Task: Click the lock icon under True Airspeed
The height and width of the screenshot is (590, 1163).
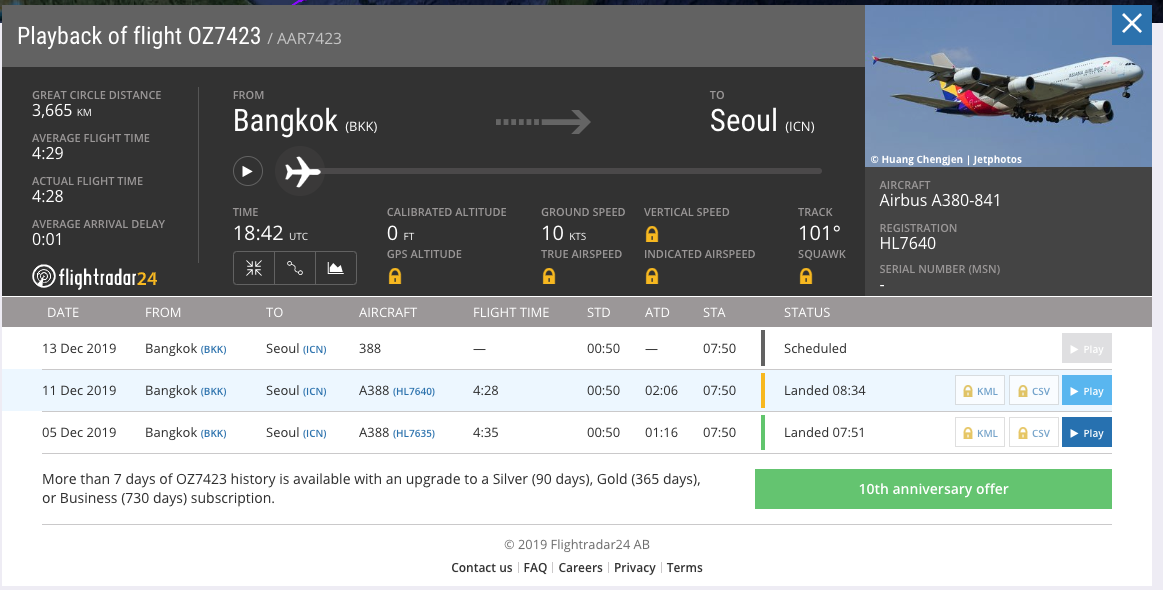Action: 549,276
